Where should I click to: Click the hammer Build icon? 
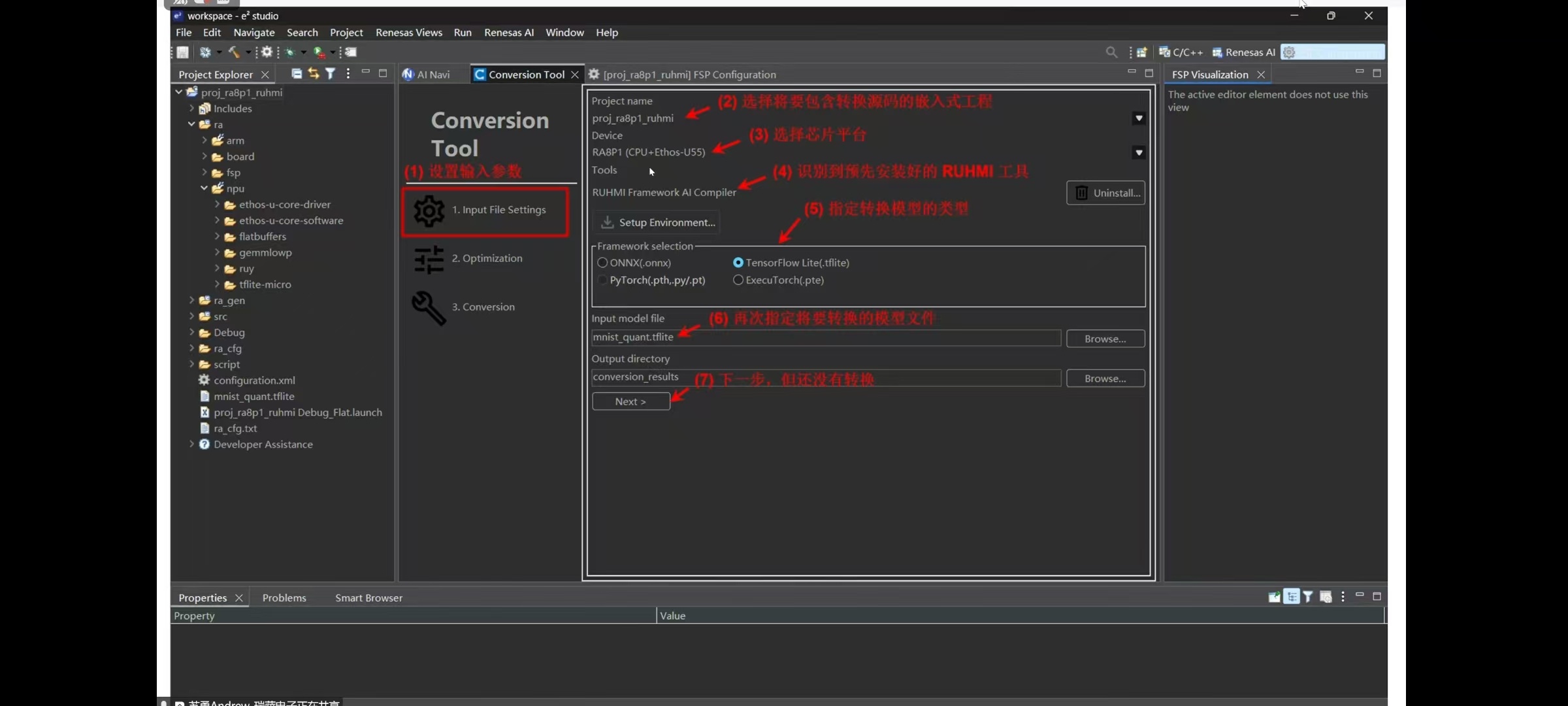point(234,52)
